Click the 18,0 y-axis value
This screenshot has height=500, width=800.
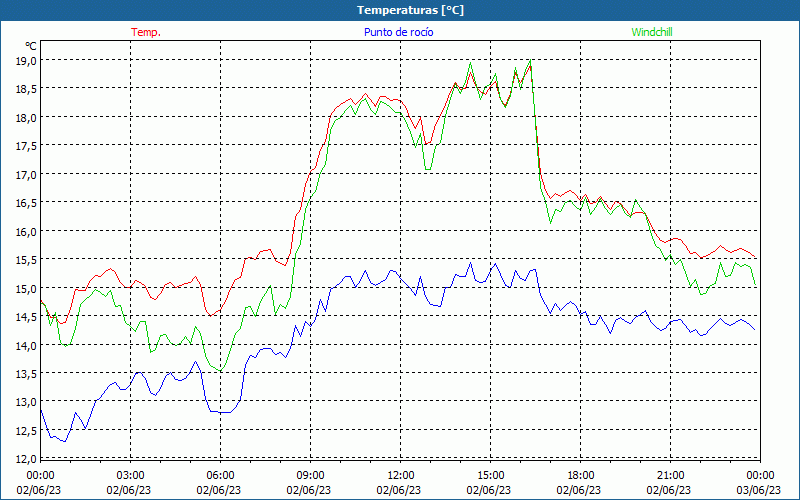[x=27, y=117]
